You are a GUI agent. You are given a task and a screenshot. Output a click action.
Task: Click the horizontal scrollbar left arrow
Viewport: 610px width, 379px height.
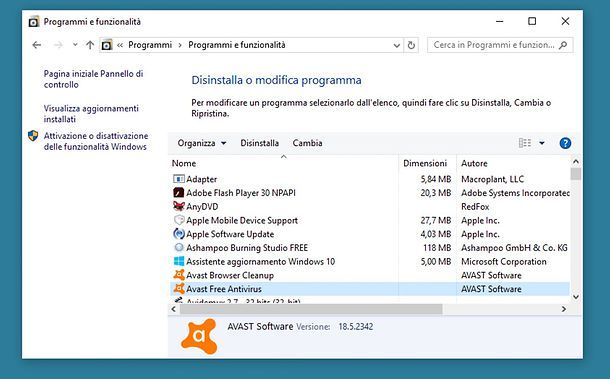point(174,309)
